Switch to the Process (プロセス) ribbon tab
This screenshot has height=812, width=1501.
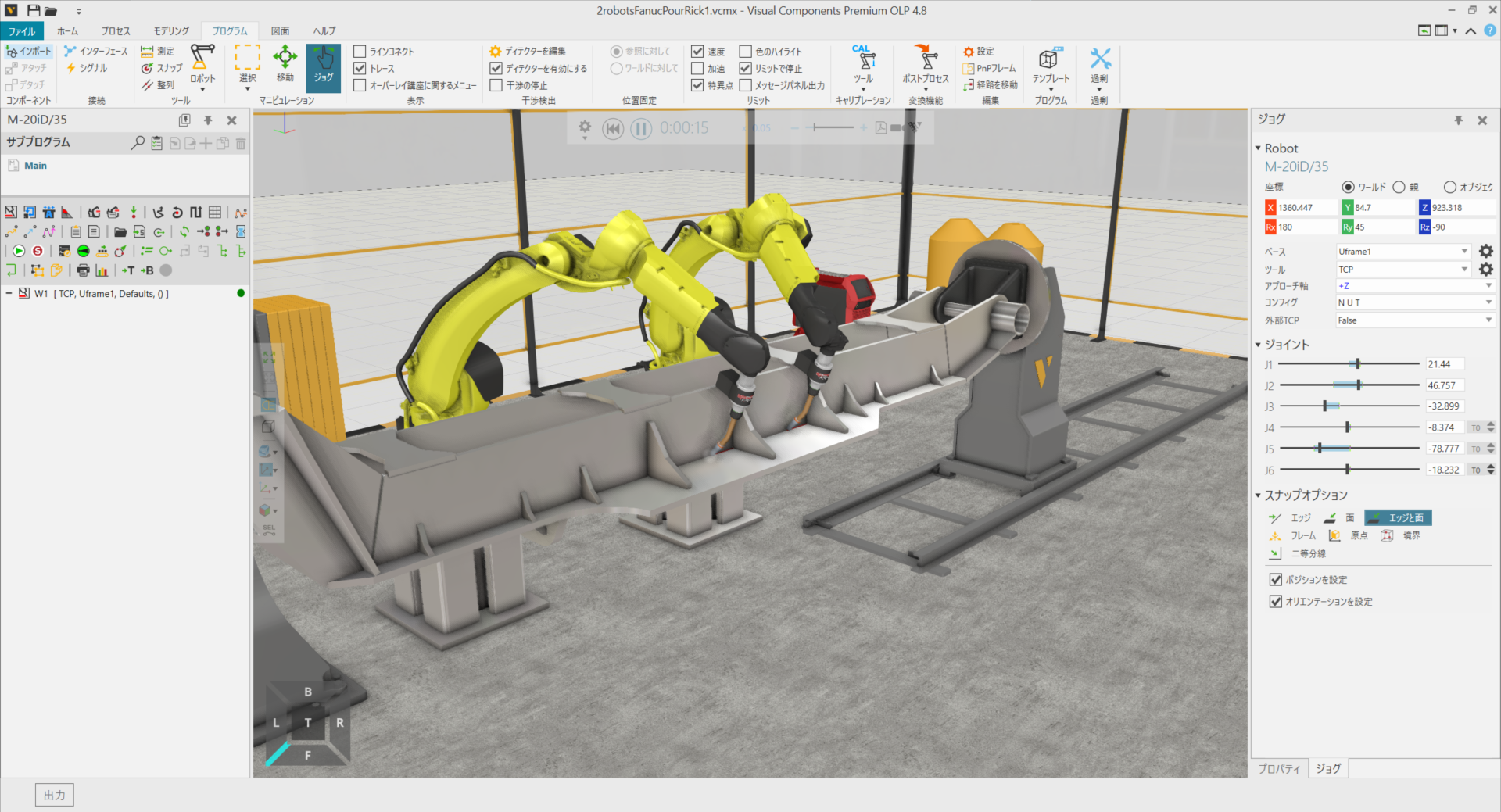click(116, 31)
